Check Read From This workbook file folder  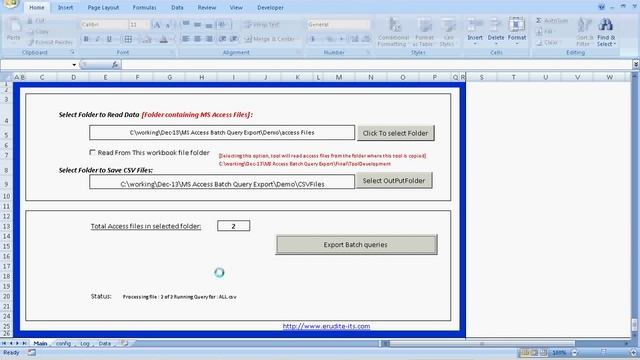(x=92, y=152)
